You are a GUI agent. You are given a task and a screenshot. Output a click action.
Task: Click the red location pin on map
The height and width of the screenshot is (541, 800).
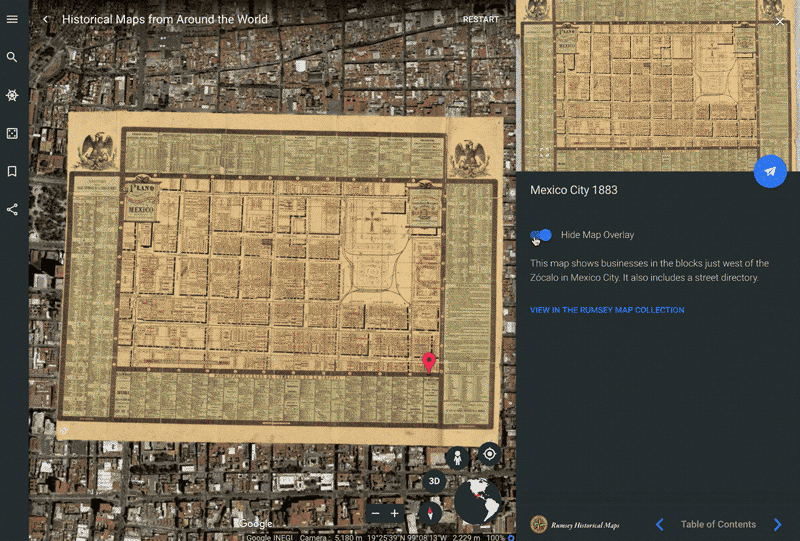coord(429,362)
